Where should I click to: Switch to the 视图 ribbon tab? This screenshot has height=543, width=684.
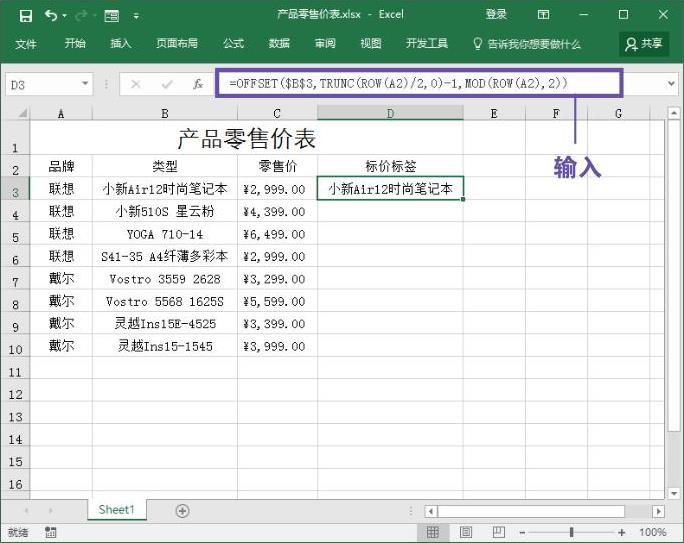371,43
